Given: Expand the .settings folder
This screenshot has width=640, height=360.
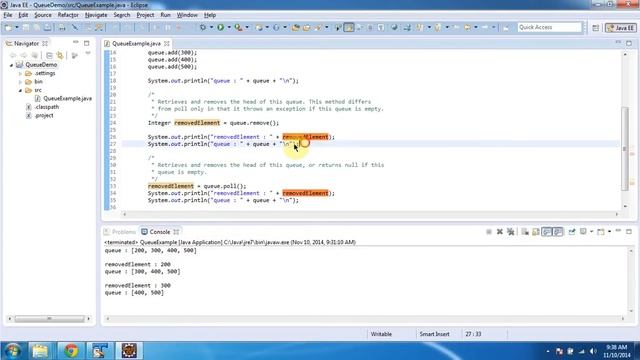Looking at the screenshot, I should (x=20, y=73).
